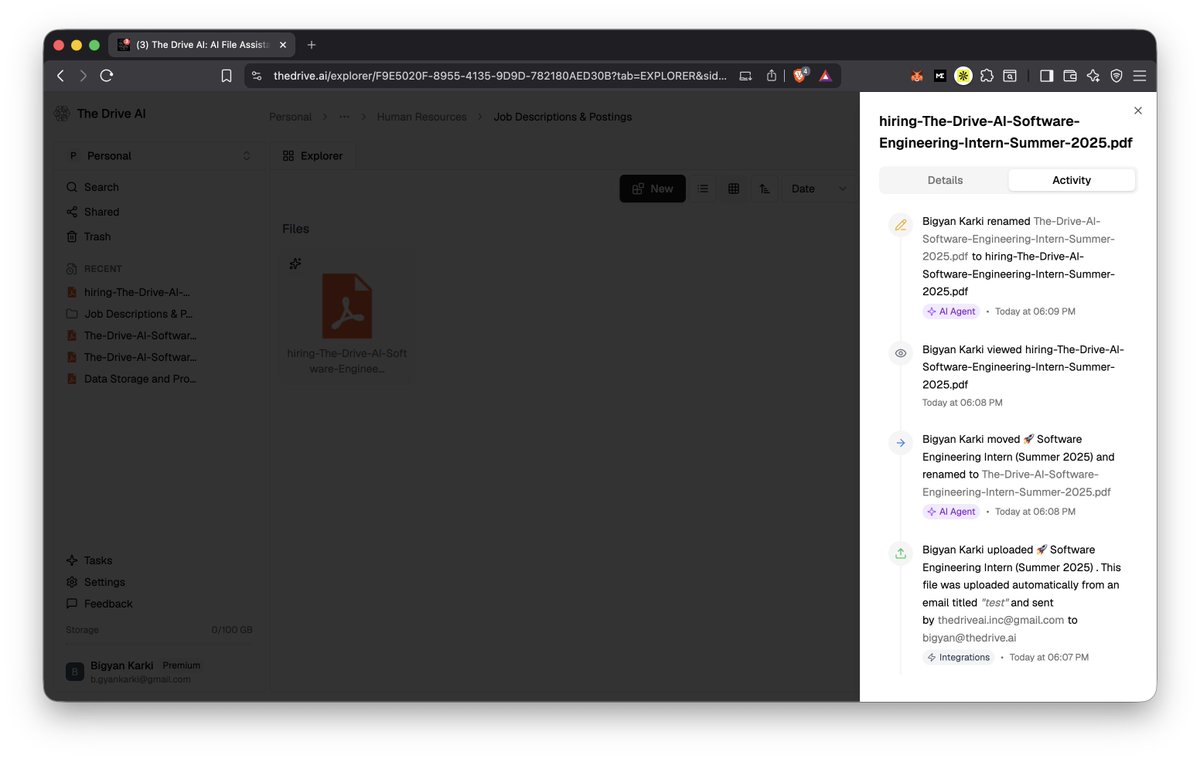Expand the breadcrumb ellipsis

tap(344, 117)
